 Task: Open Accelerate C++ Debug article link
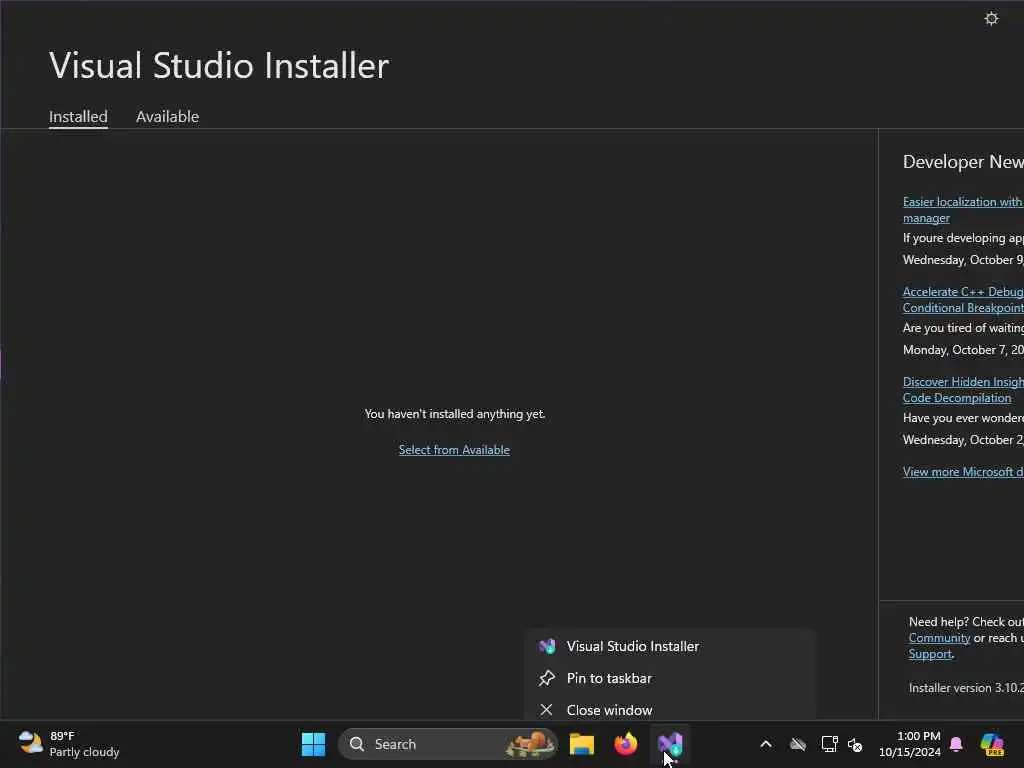963,300
